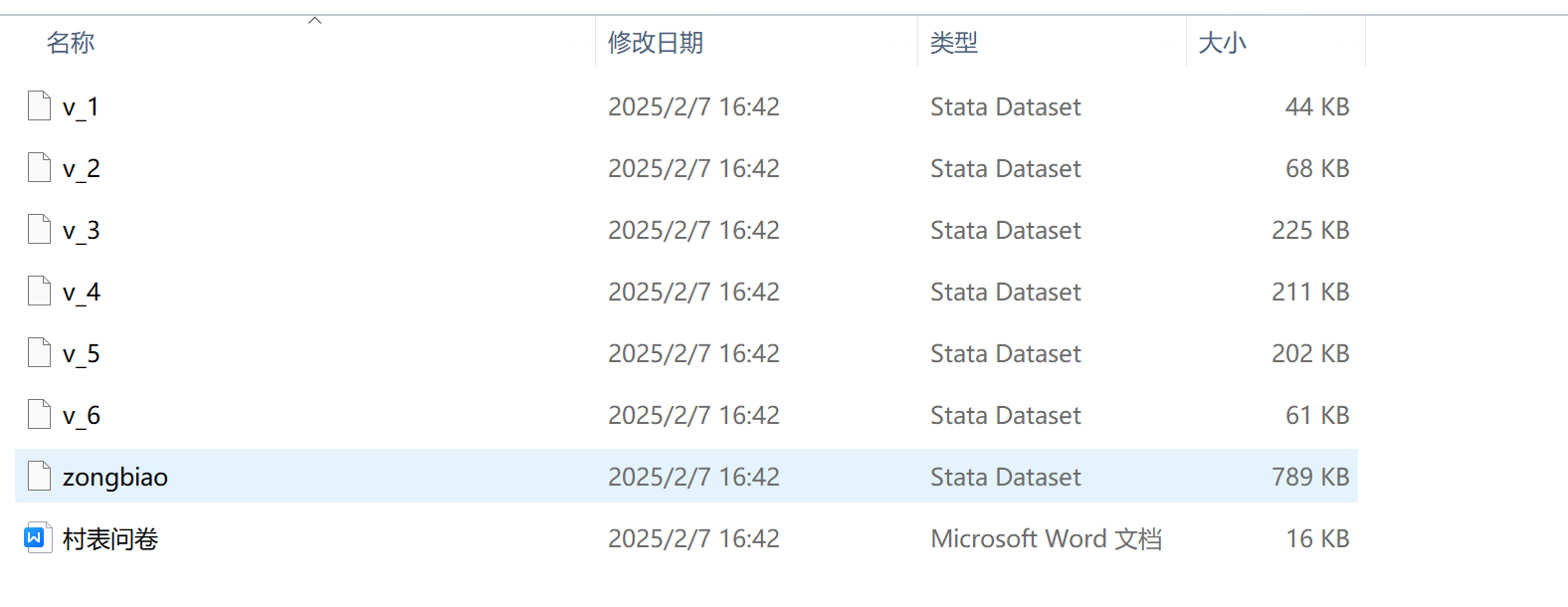Click the v_3 dataset file icon
The image size is (1568, 607).
coord(39,229)
